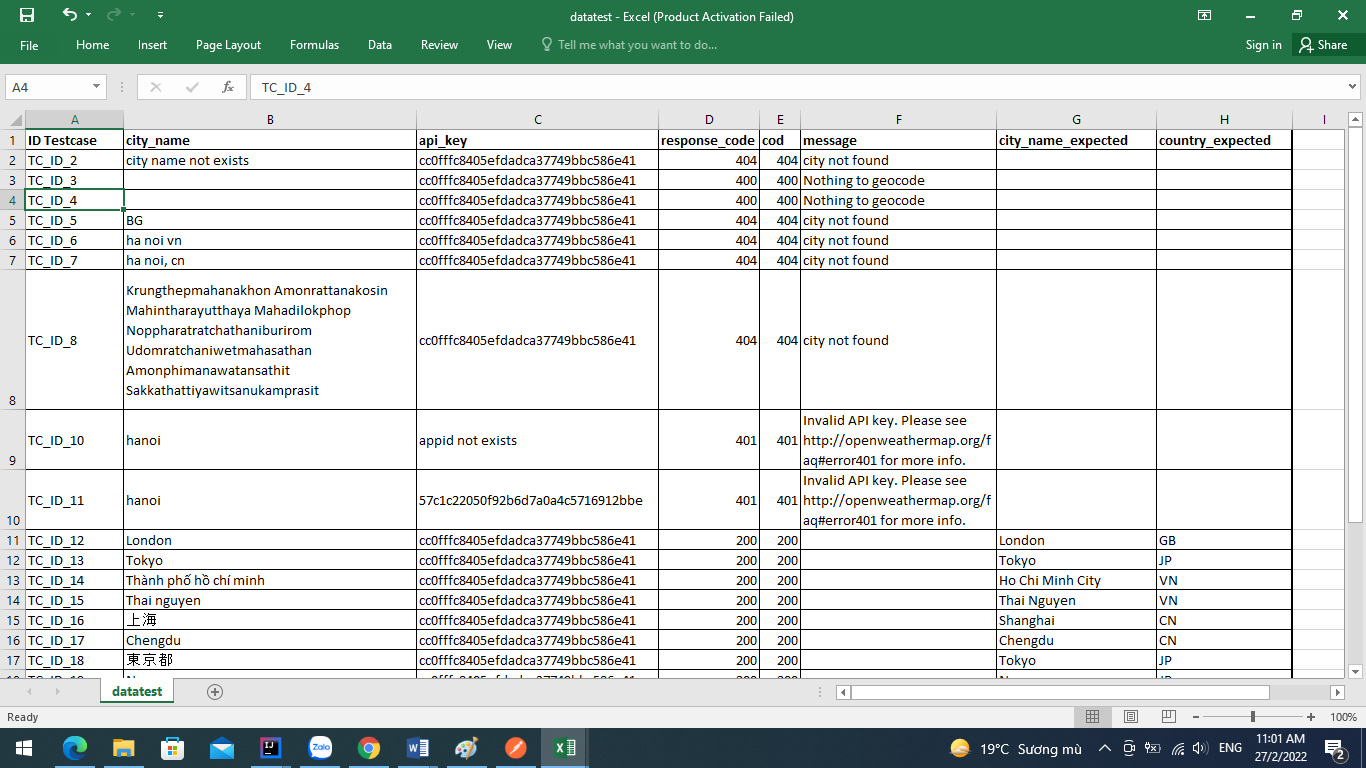Switch to Normal view in status bar
1366x768 pixels.
[x=1092, y=717]
